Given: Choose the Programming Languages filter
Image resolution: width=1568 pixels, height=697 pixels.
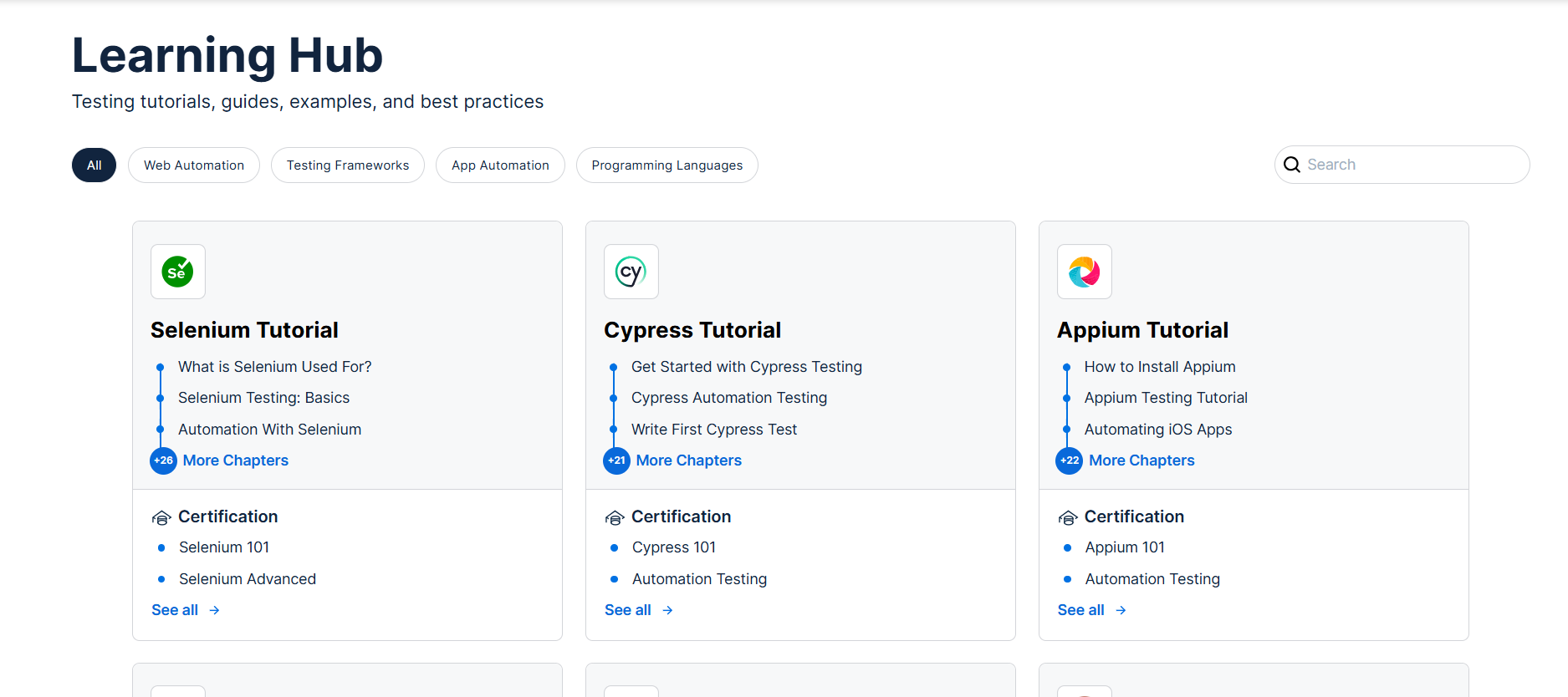Looking at the screenshot, I should click(x=667, y=165).
